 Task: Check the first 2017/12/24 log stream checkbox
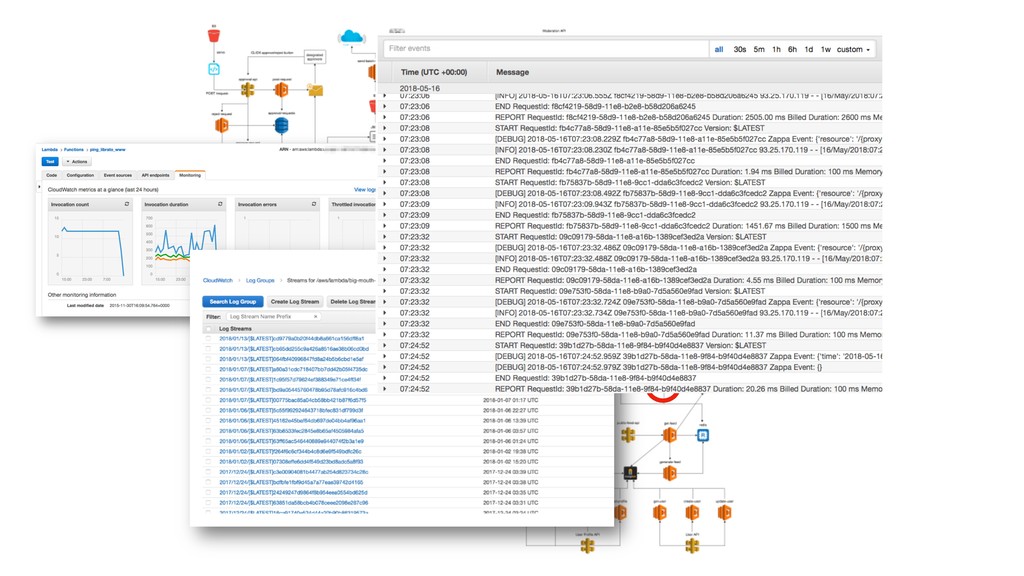click(208, 472)
